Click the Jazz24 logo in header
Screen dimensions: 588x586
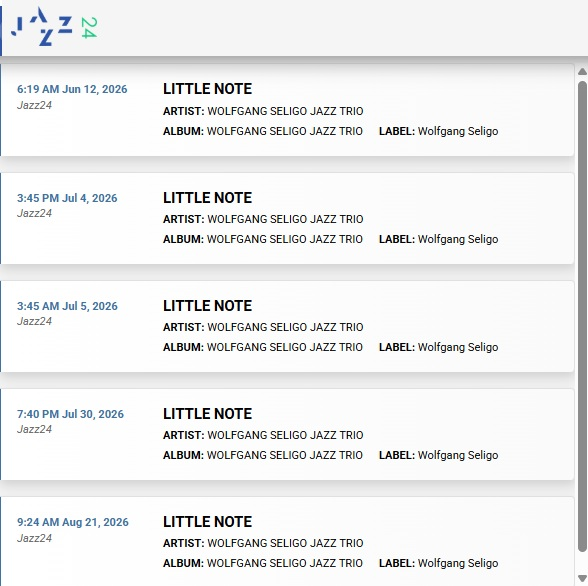[x=54, y=27]
